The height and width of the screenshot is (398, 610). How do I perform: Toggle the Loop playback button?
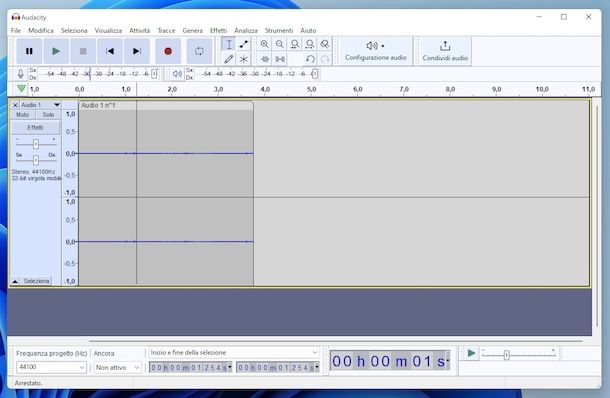point(199,51)
